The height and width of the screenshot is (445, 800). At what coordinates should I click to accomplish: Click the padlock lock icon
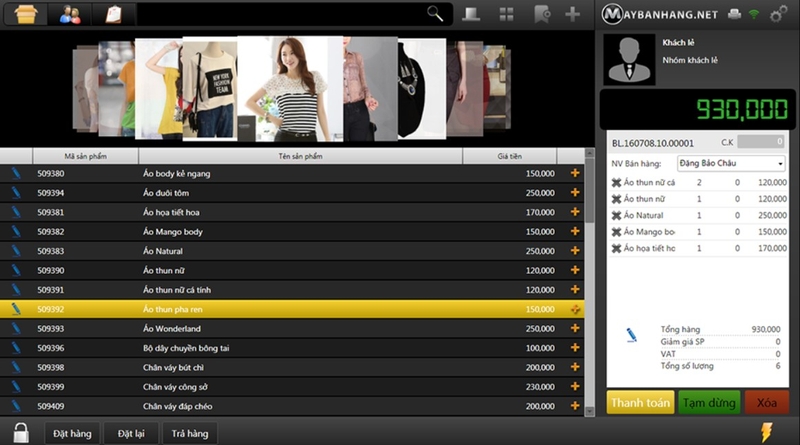21,433
